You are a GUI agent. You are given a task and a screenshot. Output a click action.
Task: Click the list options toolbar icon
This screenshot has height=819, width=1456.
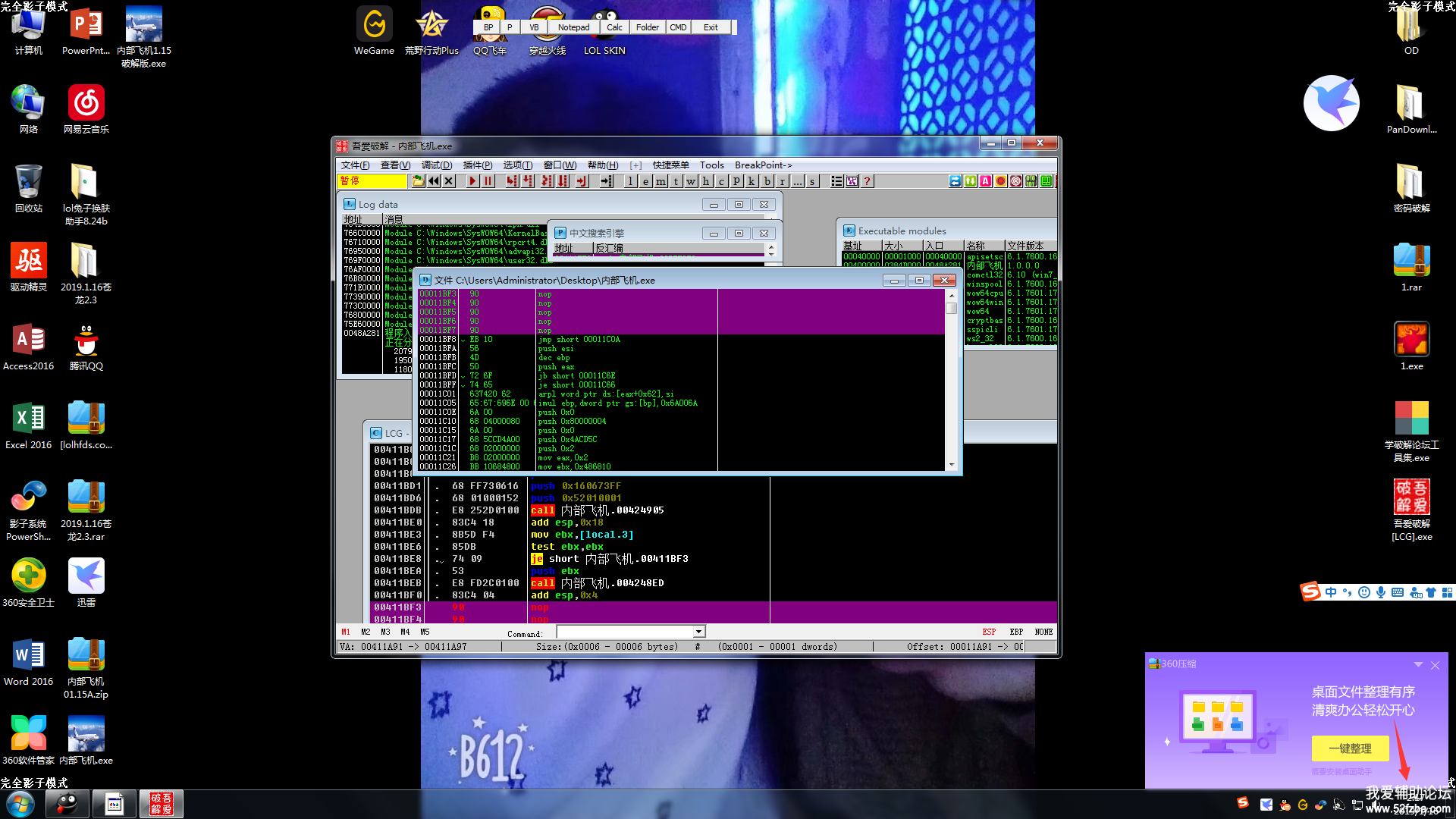[836, 181]
